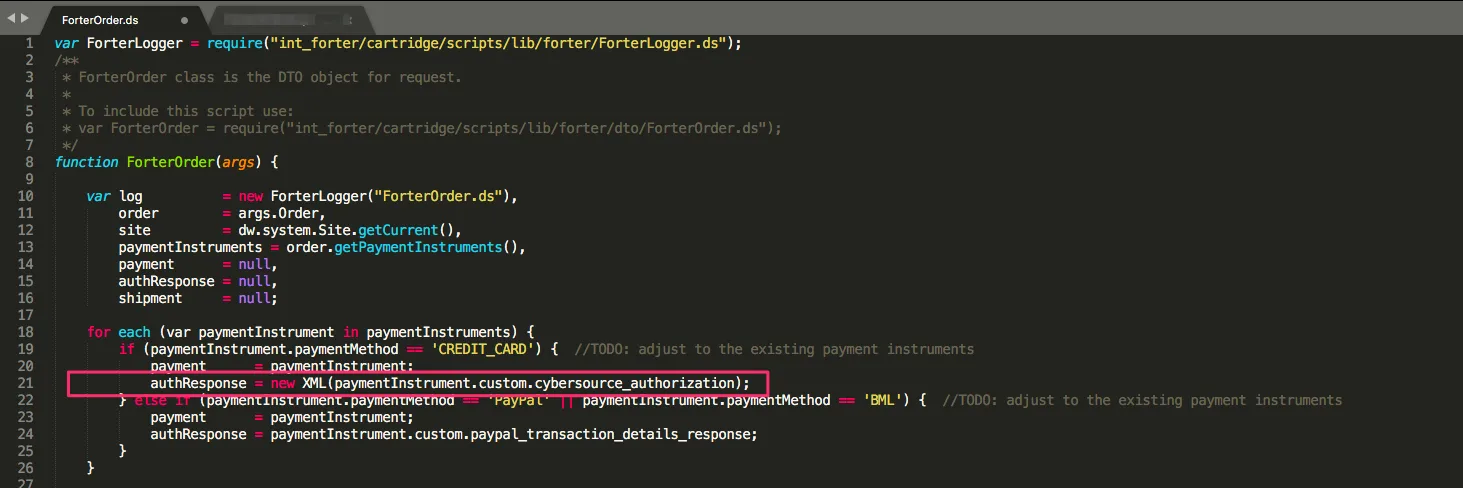Viewport: 1463px width, 488px height.
Task: Click the null value assigned to payment on line 14
Action: [254, 264]
